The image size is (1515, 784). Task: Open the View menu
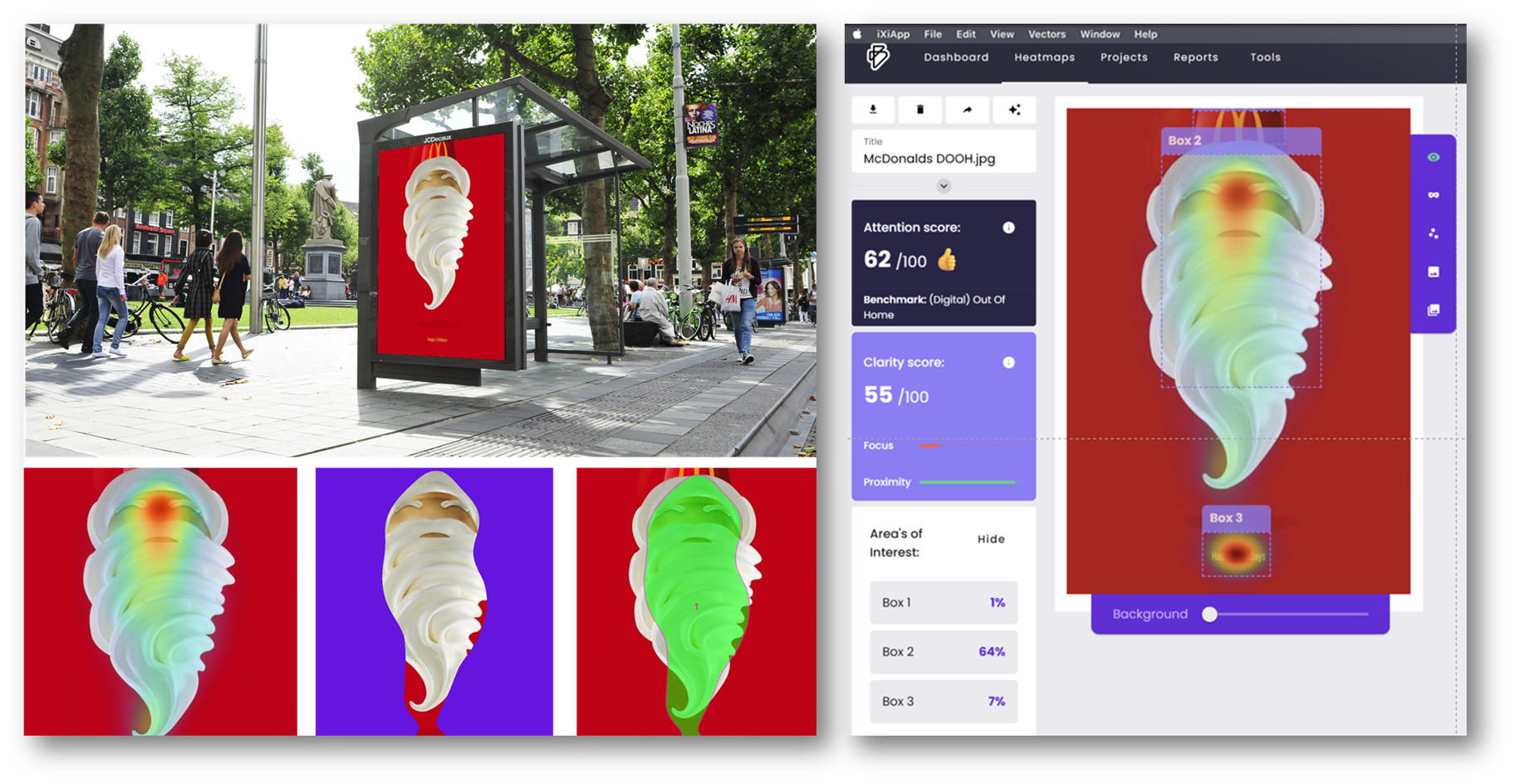[x=1002, y=34]
